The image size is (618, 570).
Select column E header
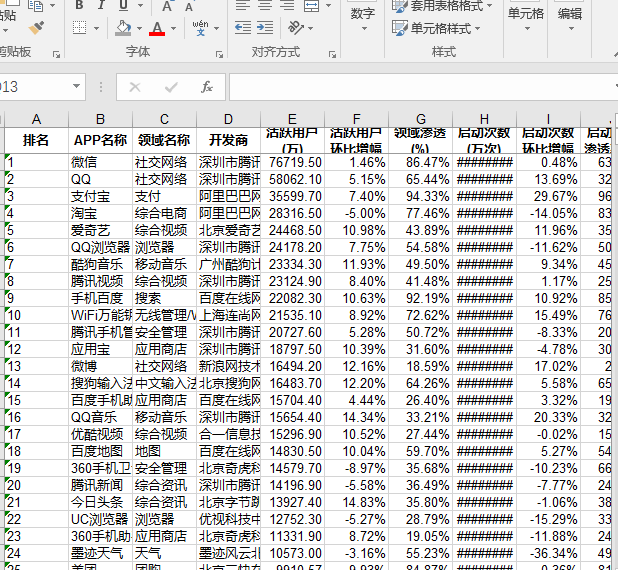click(x=292, y=119)
